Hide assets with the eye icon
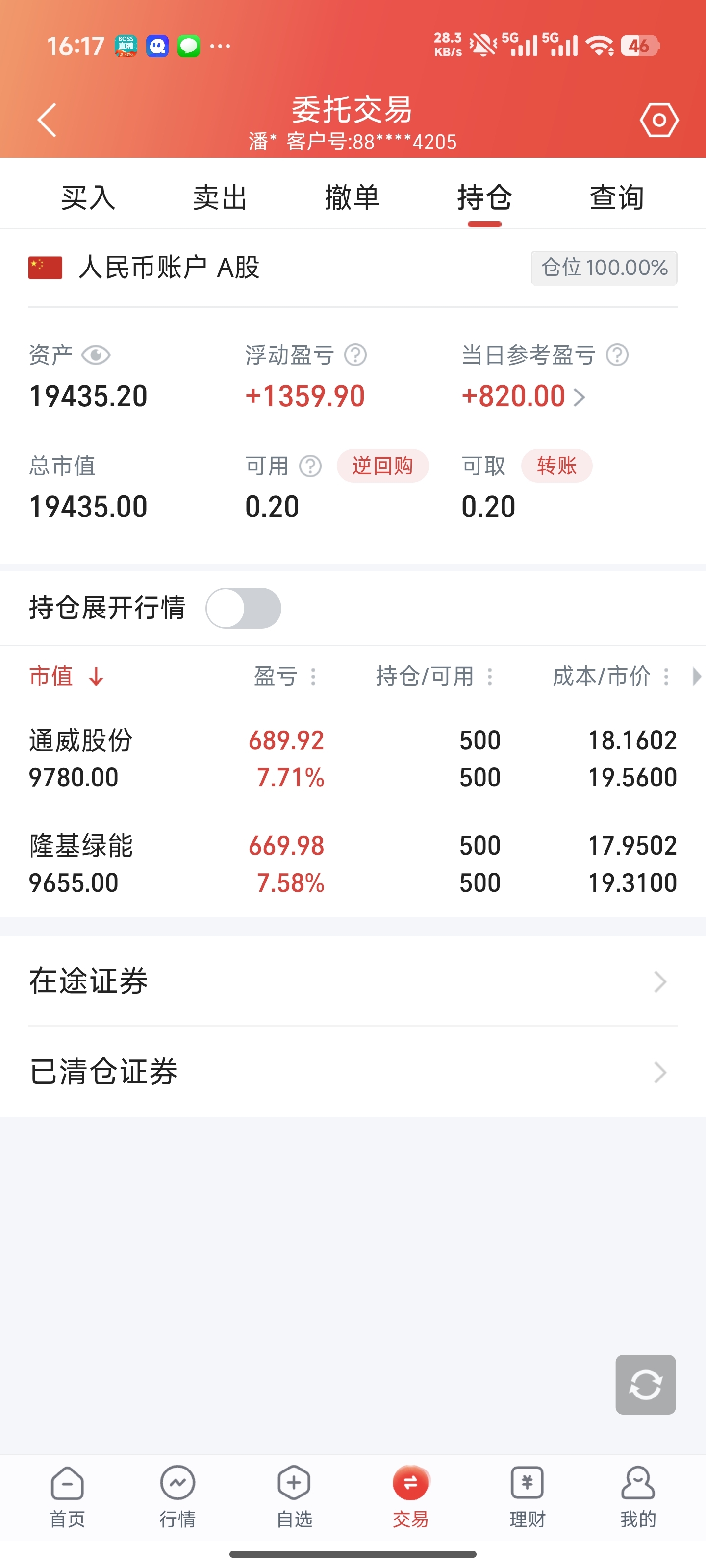This screenshot has width=706, height=1568. pyautogui.click(x=96, y=355)
